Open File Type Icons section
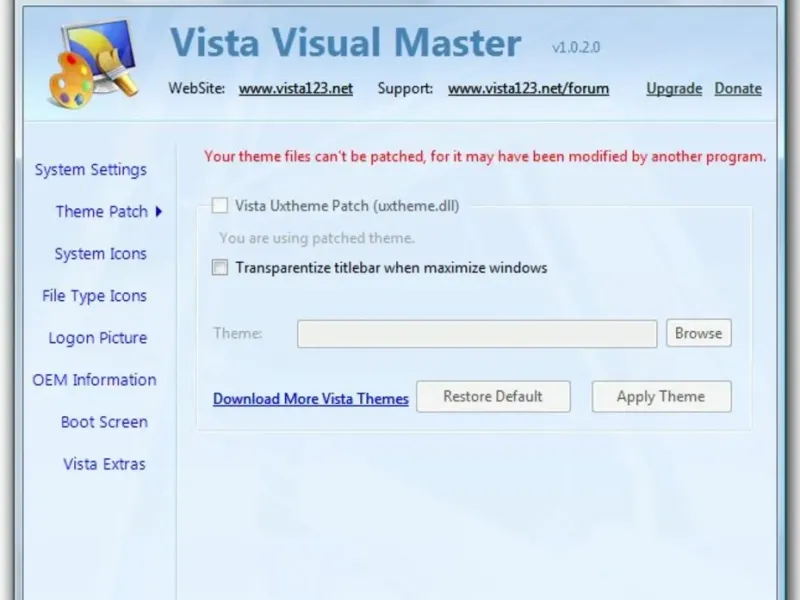The image size is (800, 600). pos(94,296)
